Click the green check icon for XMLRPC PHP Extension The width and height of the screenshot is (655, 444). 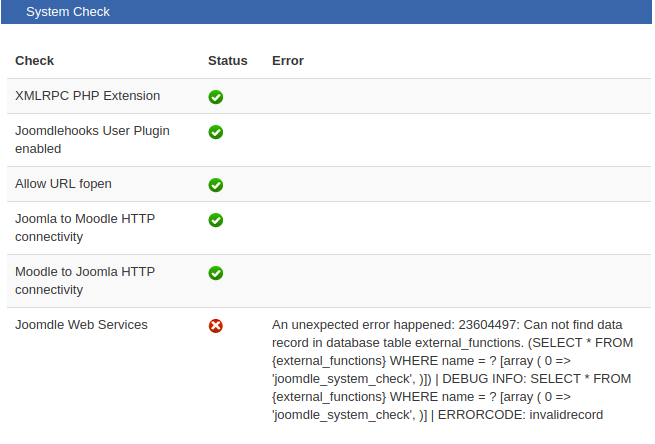tap(215, 97)
